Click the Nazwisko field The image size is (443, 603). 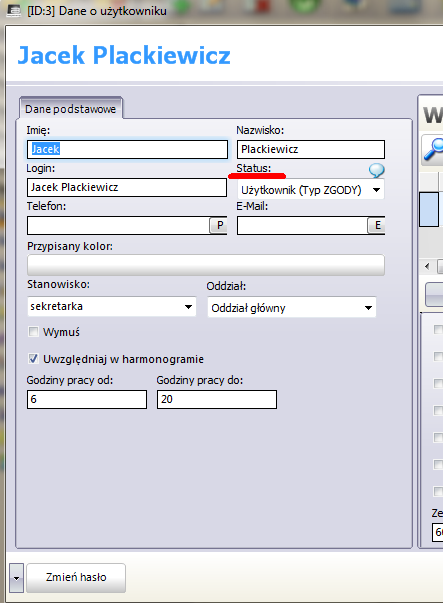(x=311, y=149)
